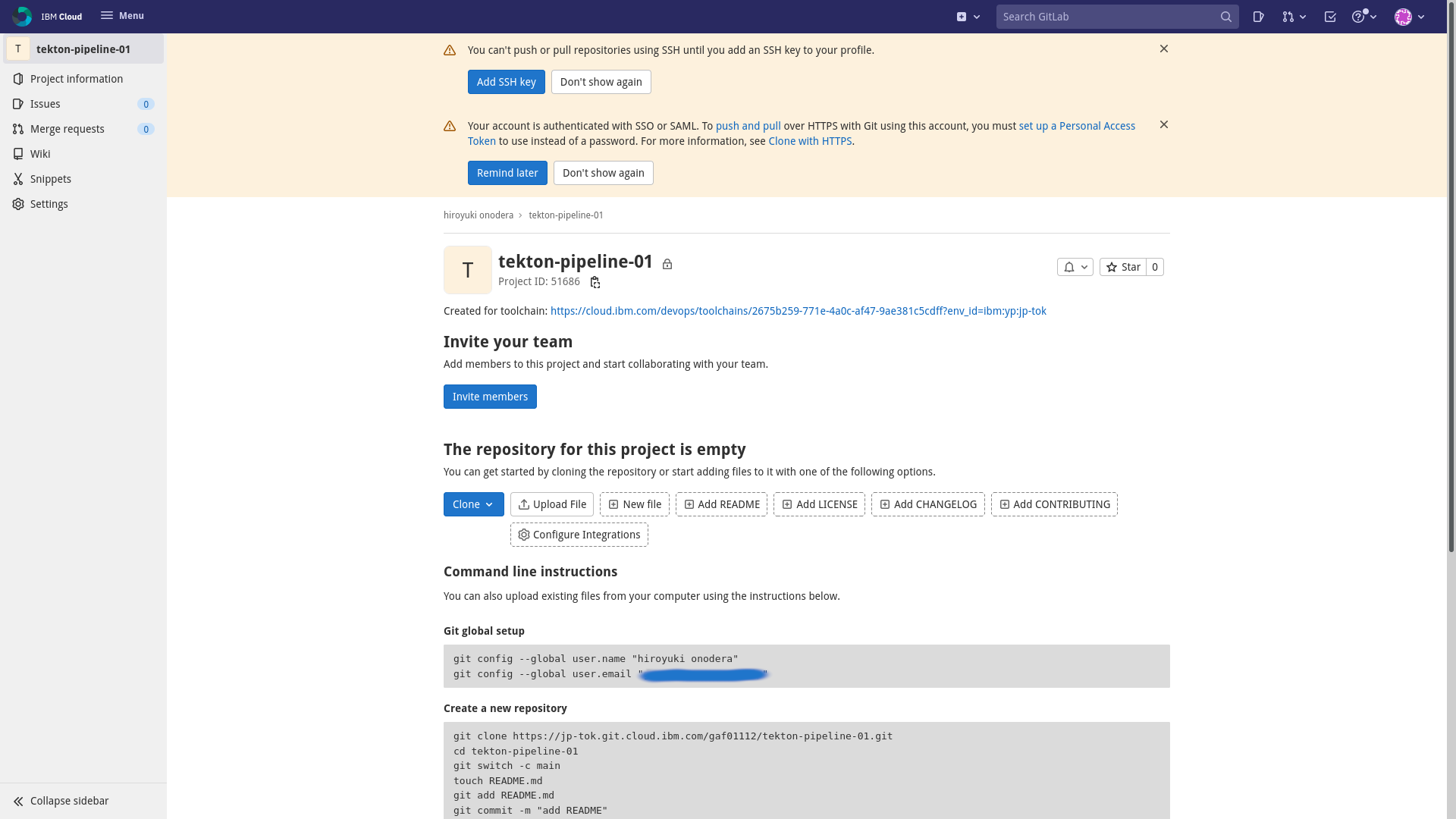Open the merge requests icon in top bar
The width and height of the screenshot is (1456, 819).
pyautogui.click(x=1289, y=16)
